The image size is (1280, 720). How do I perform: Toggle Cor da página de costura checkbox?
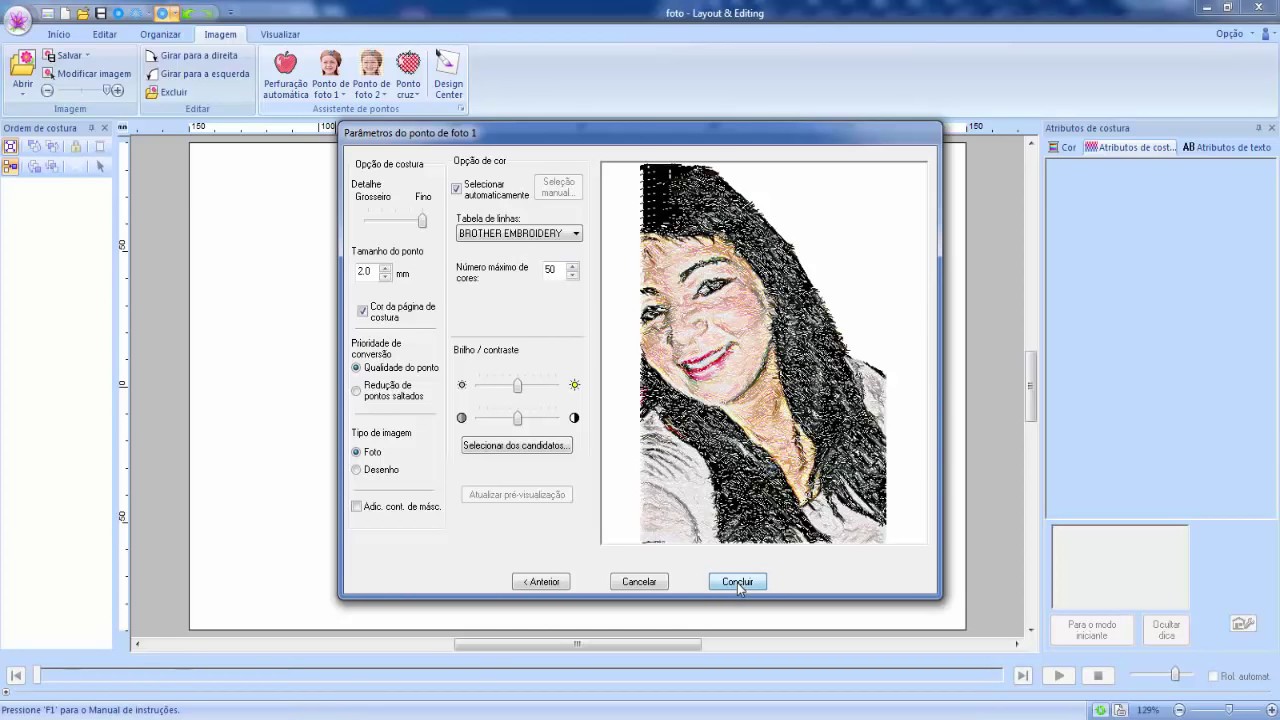(x=363, y=311)
